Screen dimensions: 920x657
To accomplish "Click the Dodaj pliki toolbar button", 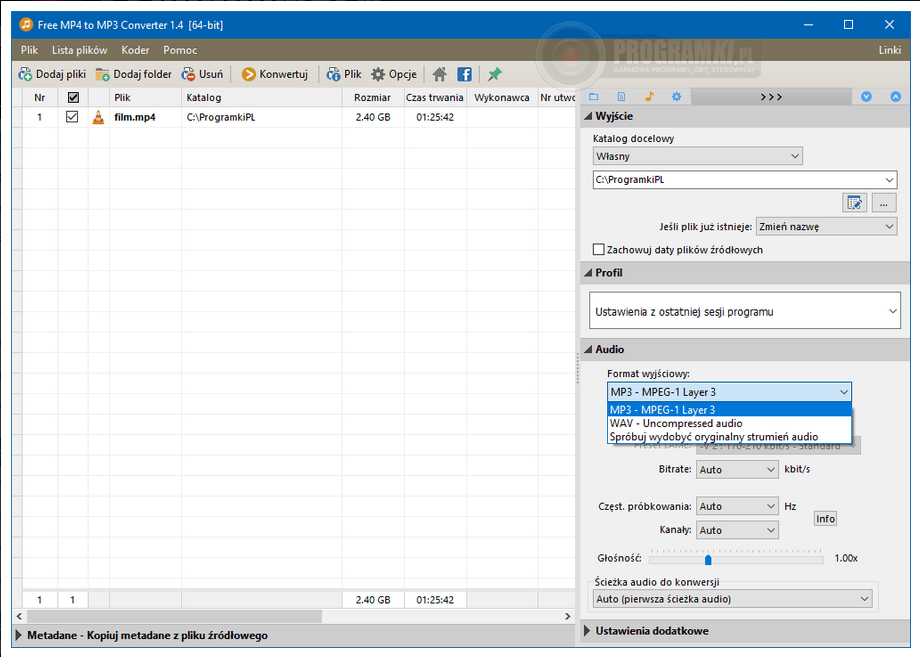I will tap(52, 74).
